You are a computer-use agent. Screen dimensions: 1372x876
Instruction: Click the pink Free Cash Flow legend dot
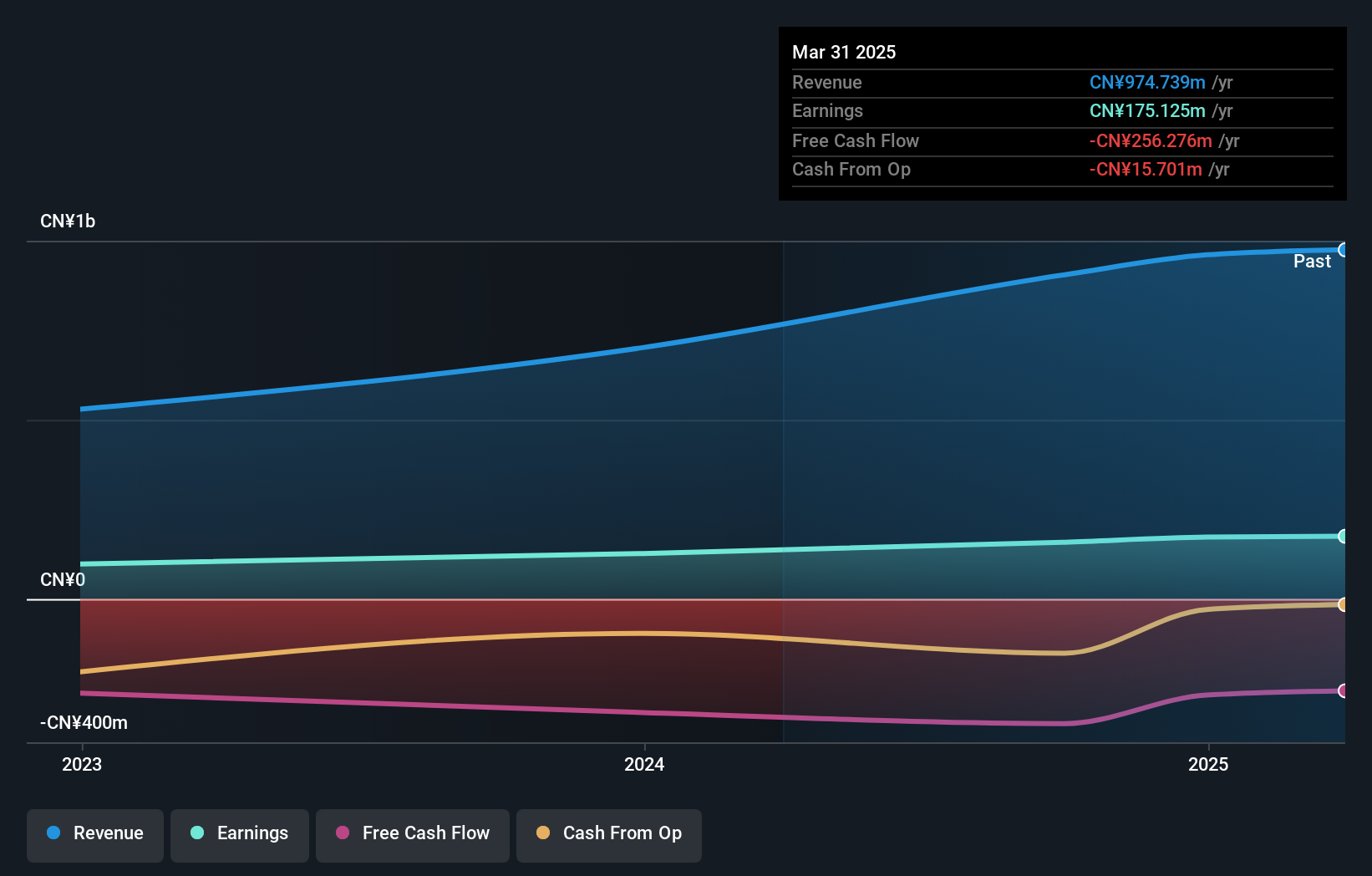click(x=343, y=833)
